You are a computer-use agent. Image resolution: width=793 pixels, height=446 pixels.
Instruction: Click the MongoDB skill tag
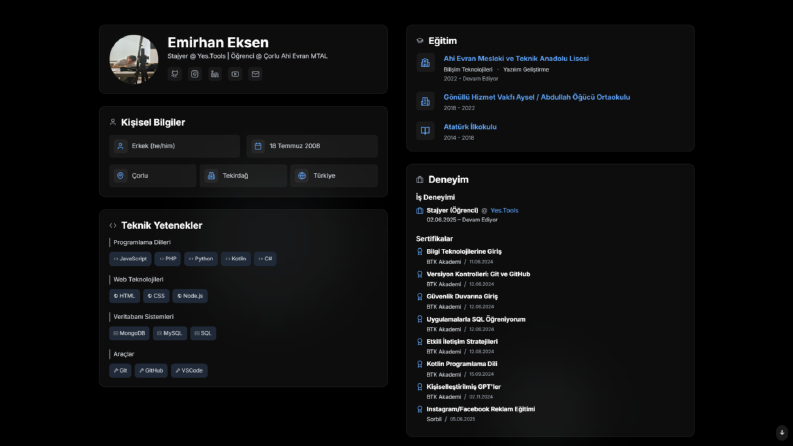coord(129,333)
